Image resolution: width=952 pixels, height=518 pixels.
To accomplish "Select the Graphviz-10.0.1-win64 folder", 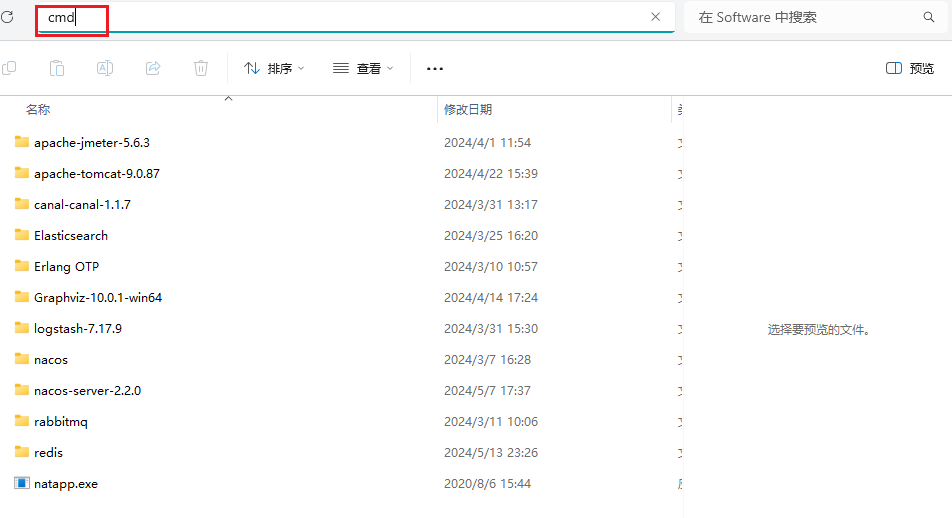I will [x=98, y=298].
